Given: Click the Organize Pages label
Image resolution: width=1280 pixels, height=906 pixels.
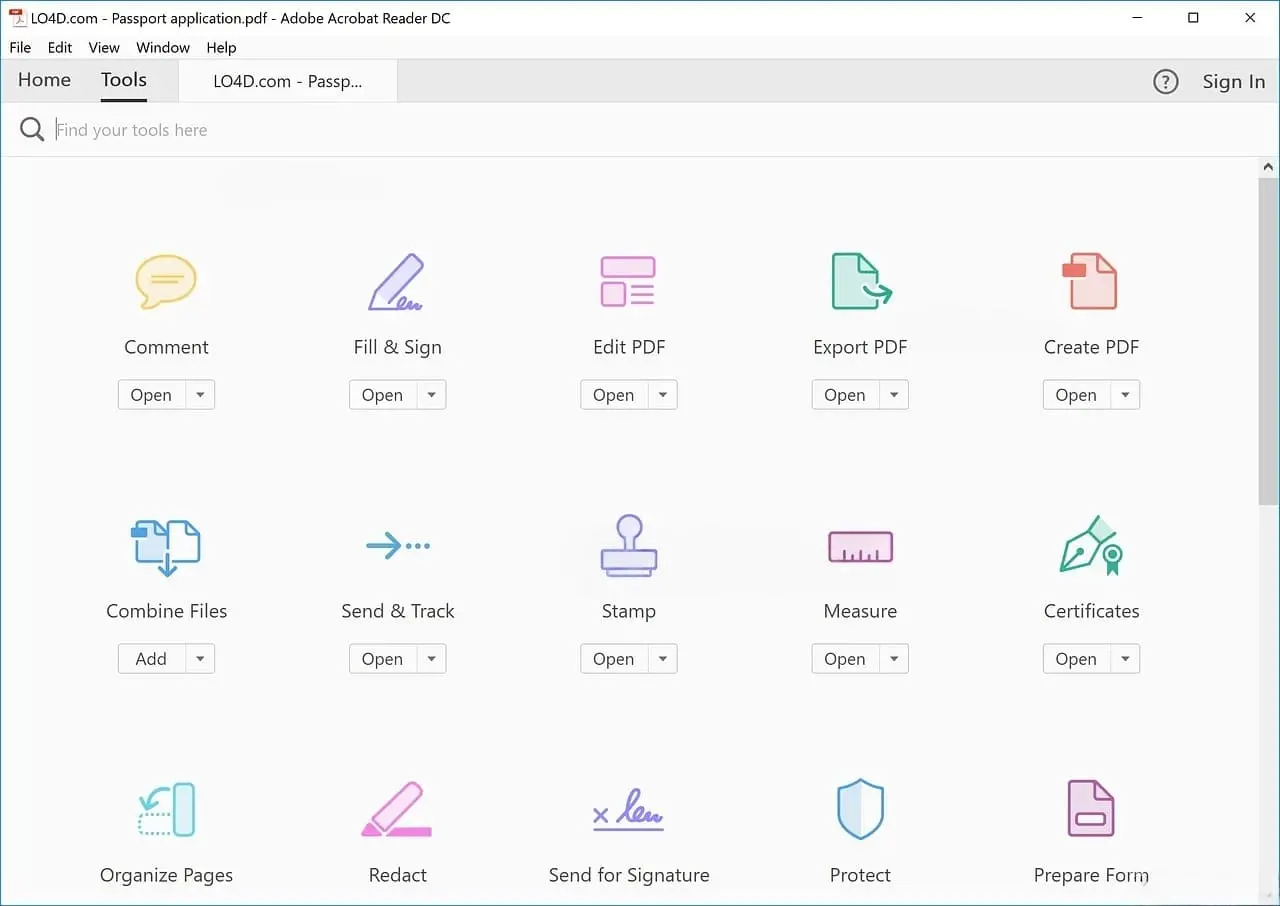Looking at the screenshot, I should [166, 875].
